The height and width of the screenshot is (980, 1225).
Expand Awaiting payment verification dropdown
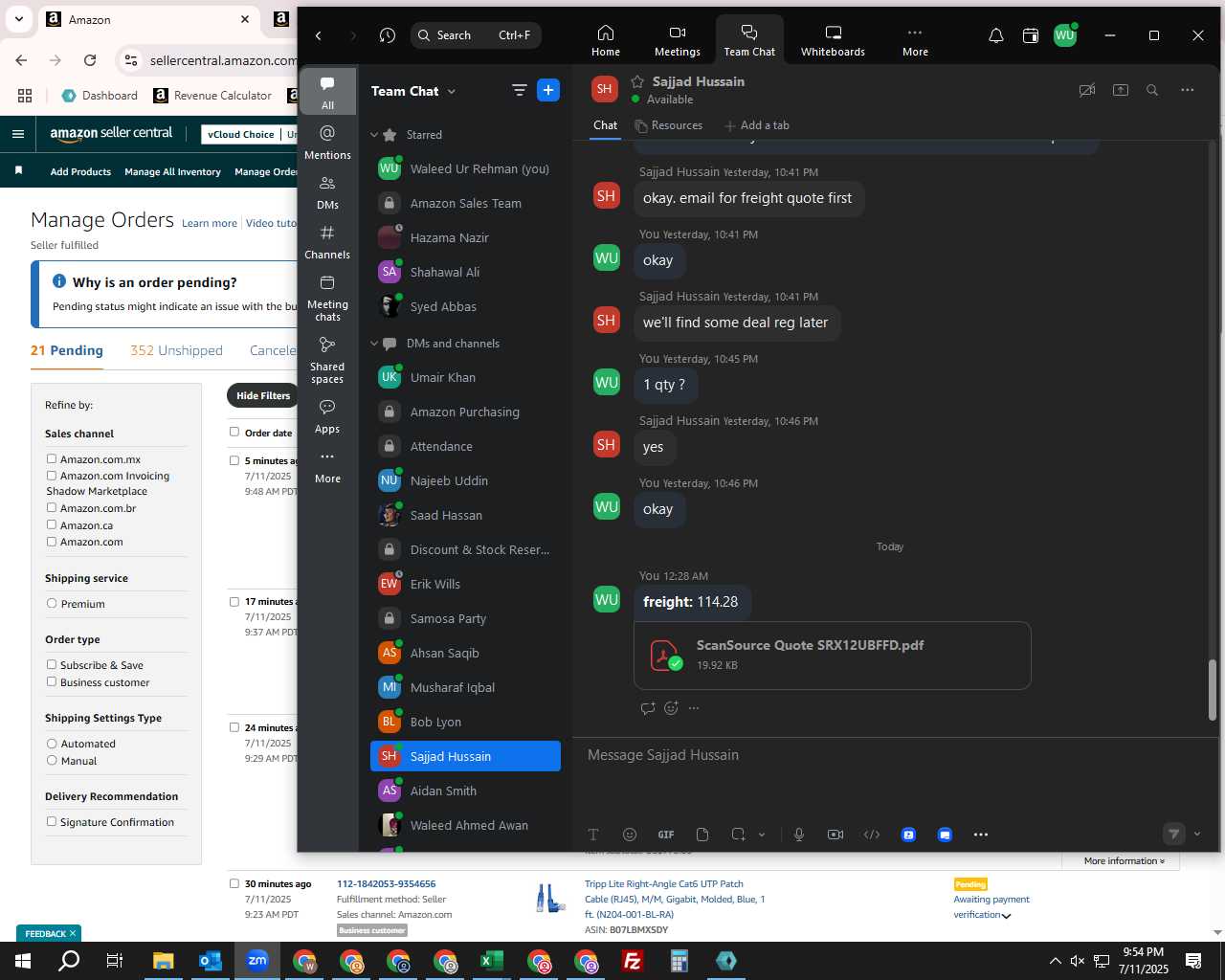[x=1006, y=916]
